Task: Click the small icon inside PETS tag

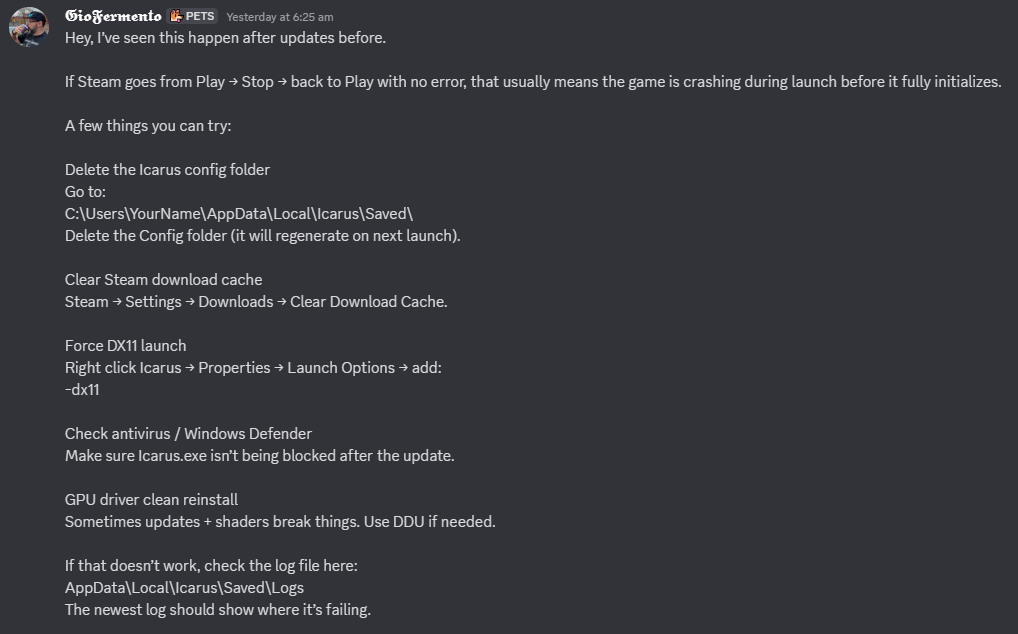Action: click(x=176, y=16)
